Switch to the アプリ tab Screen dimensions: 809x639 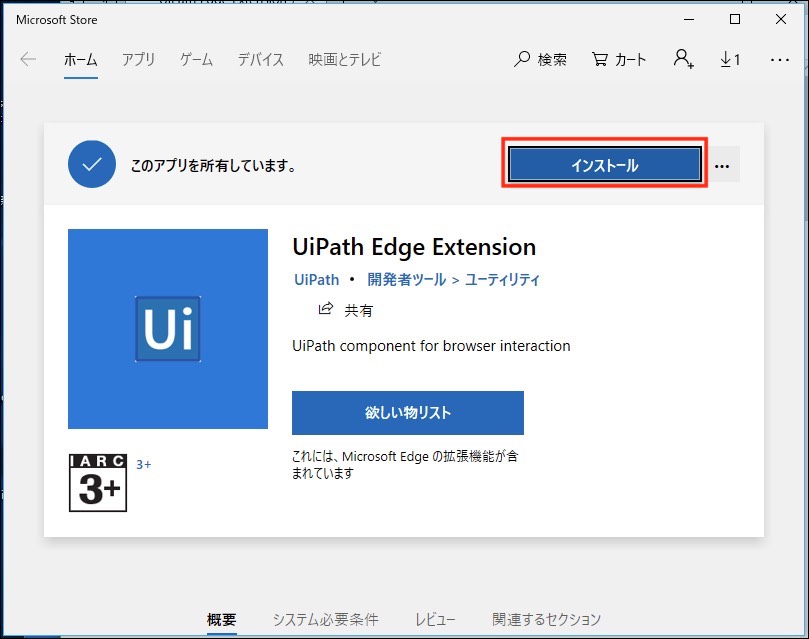click(138, 60)
